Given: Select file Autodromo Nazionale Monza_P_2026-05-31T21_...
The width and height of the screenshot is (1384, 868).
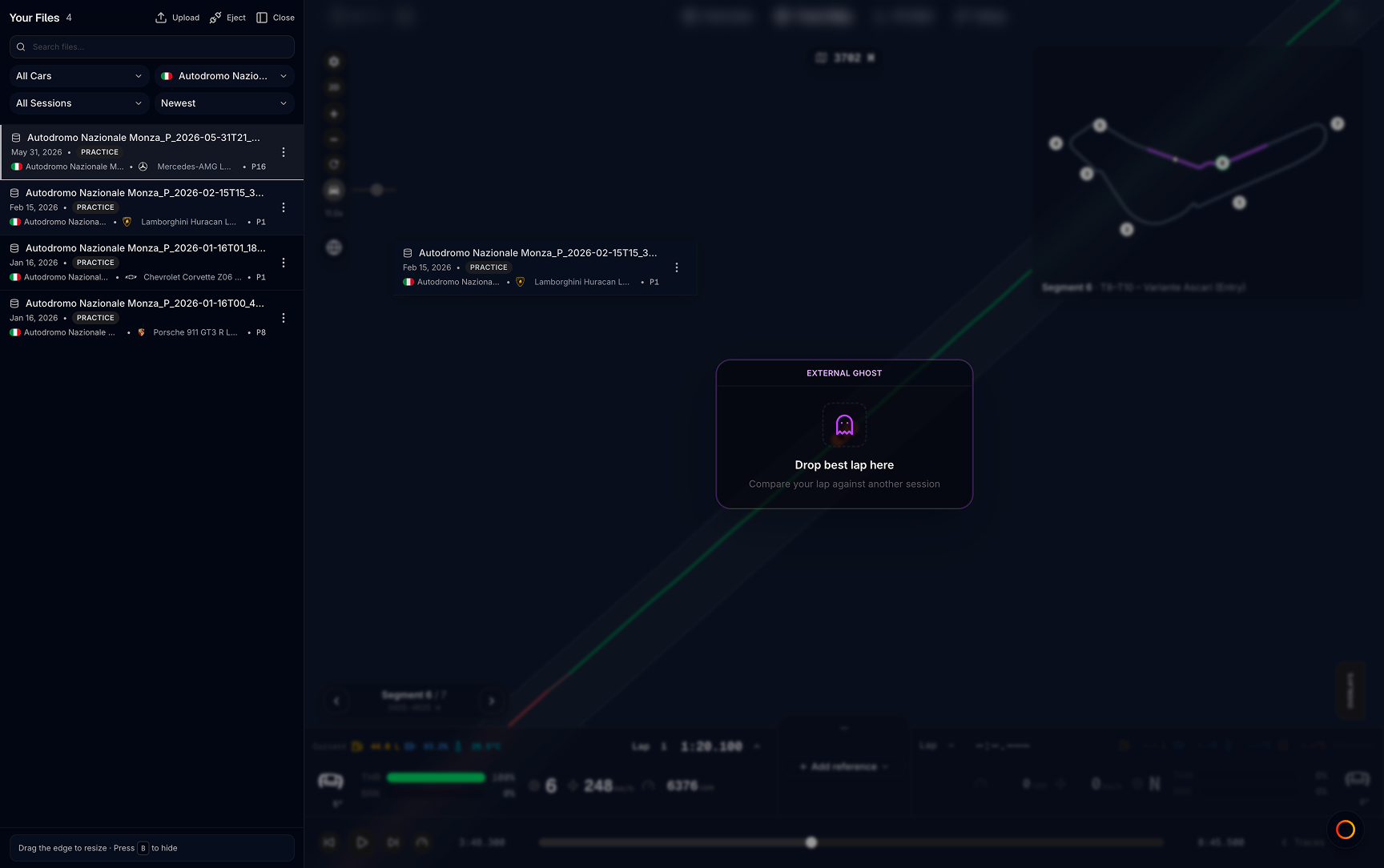Looking at the screenshot, I should [x=152, y=152].
